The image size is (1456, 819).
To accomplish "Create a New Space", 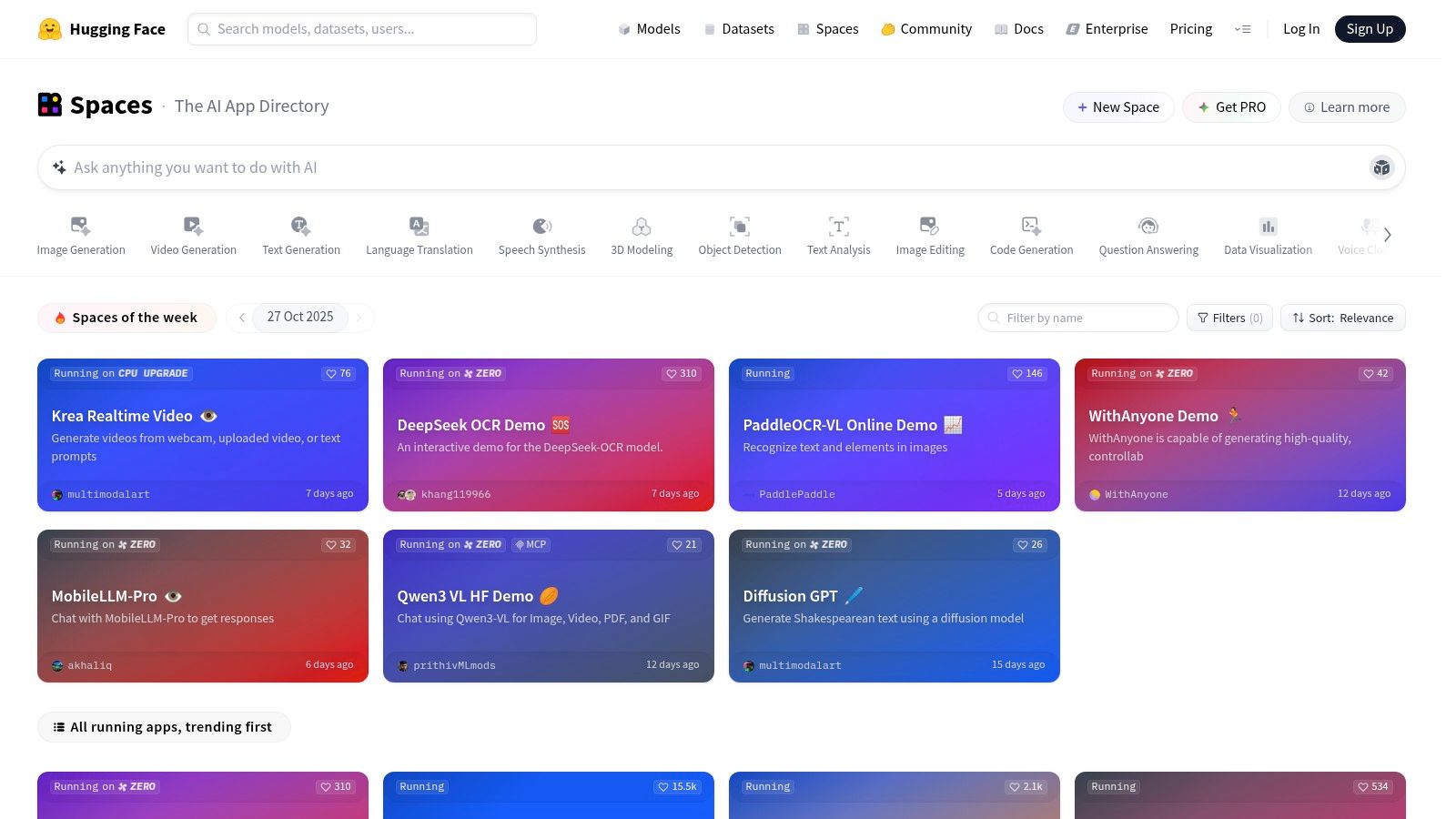I will pyautogui.click(x=1118, y=107).
